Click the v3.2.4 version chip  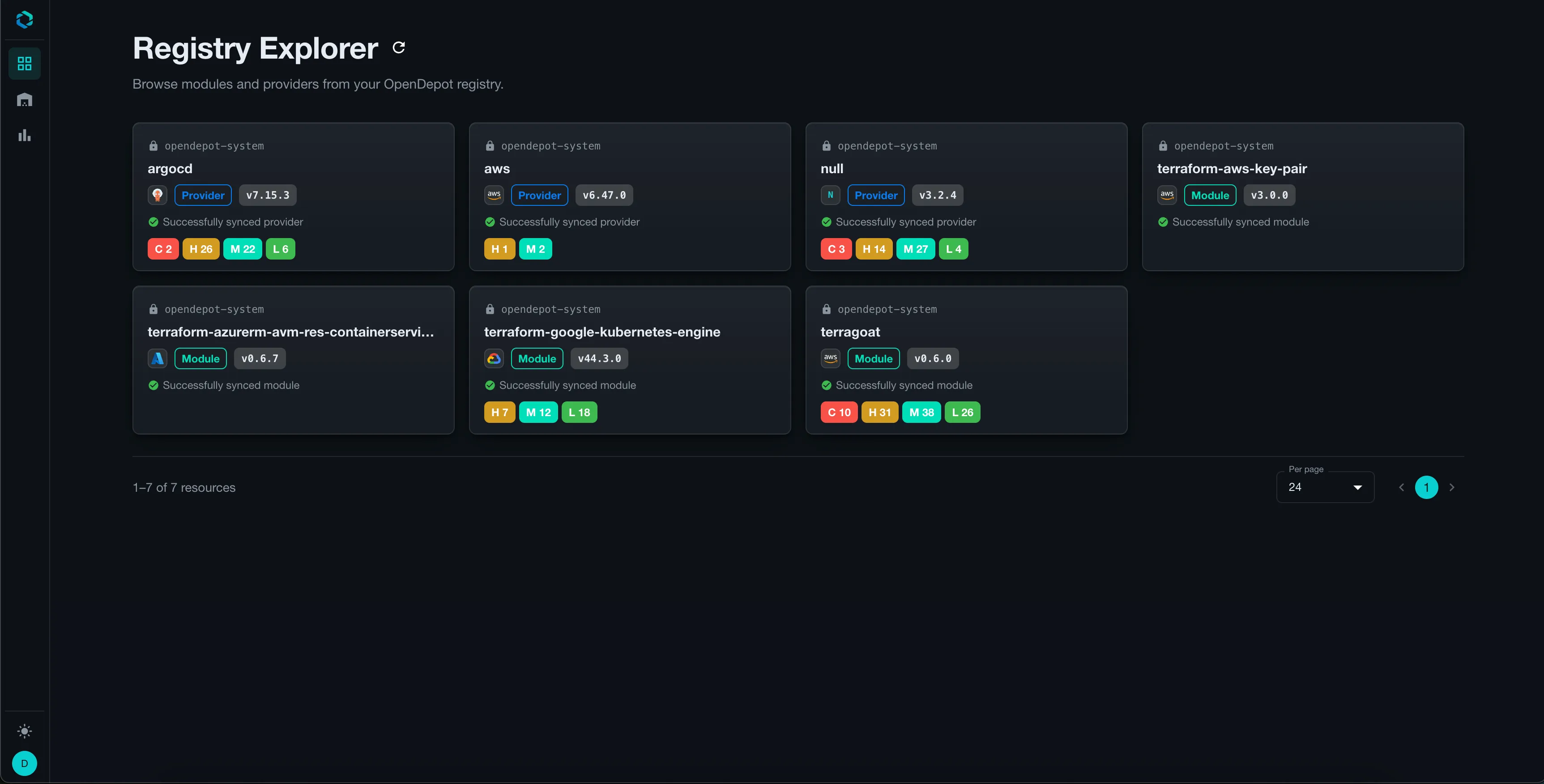[x=938, y=196]
